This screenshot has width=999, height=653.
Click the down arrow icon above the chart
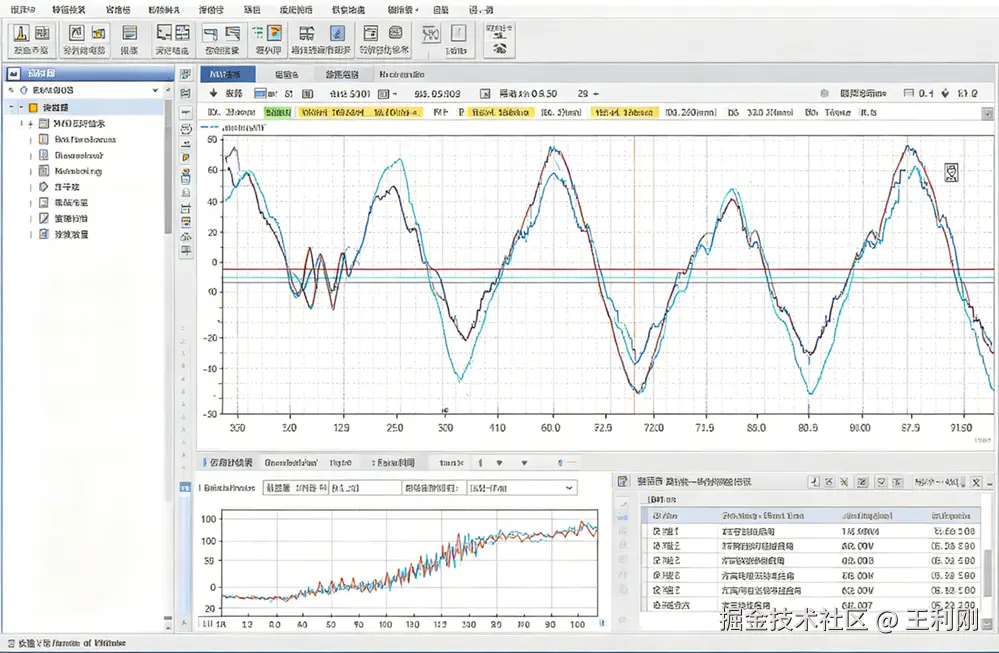coord(213,93)
